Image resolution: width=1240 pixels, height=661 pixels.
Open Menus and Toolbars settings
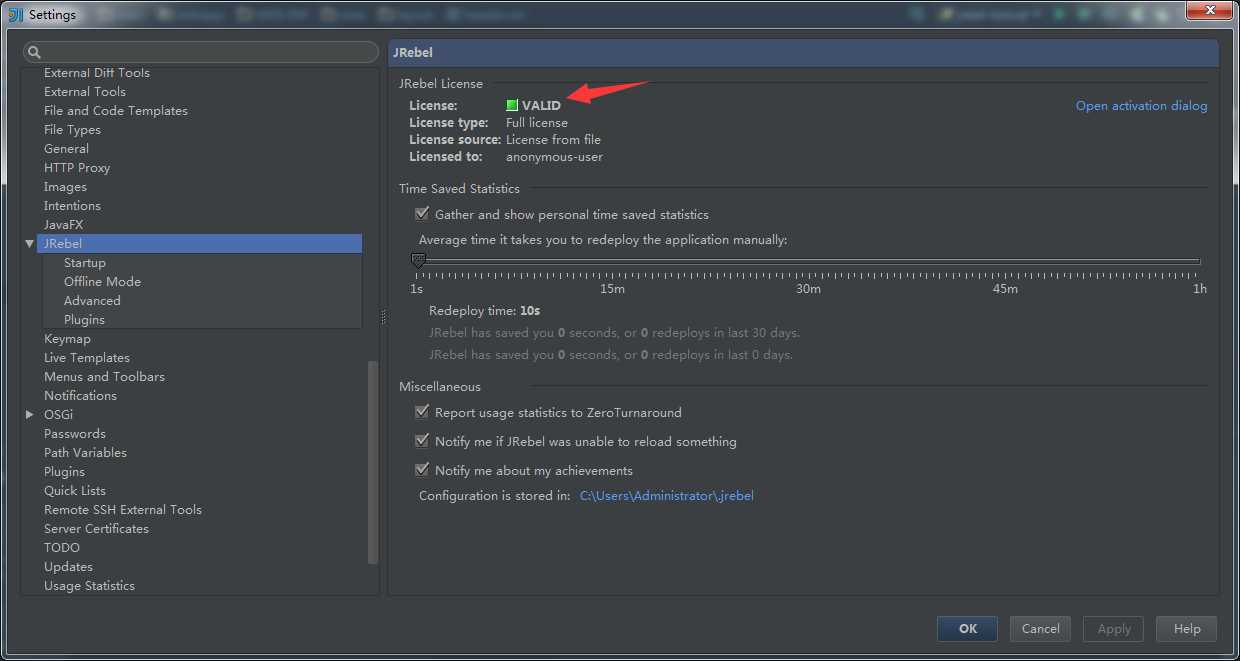[104, 376]
